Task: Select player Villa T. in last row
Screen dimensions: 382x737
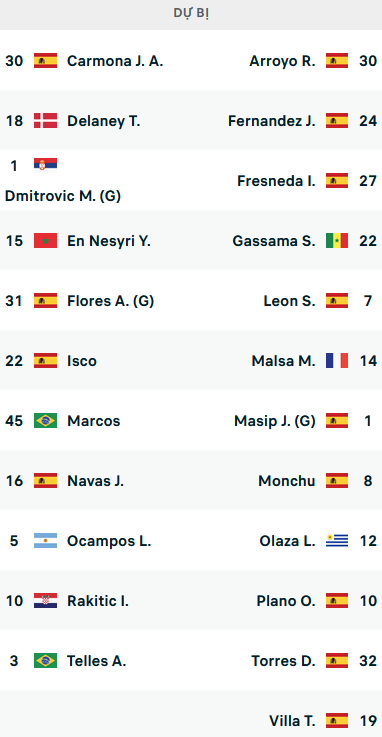Action: [292, 721]
